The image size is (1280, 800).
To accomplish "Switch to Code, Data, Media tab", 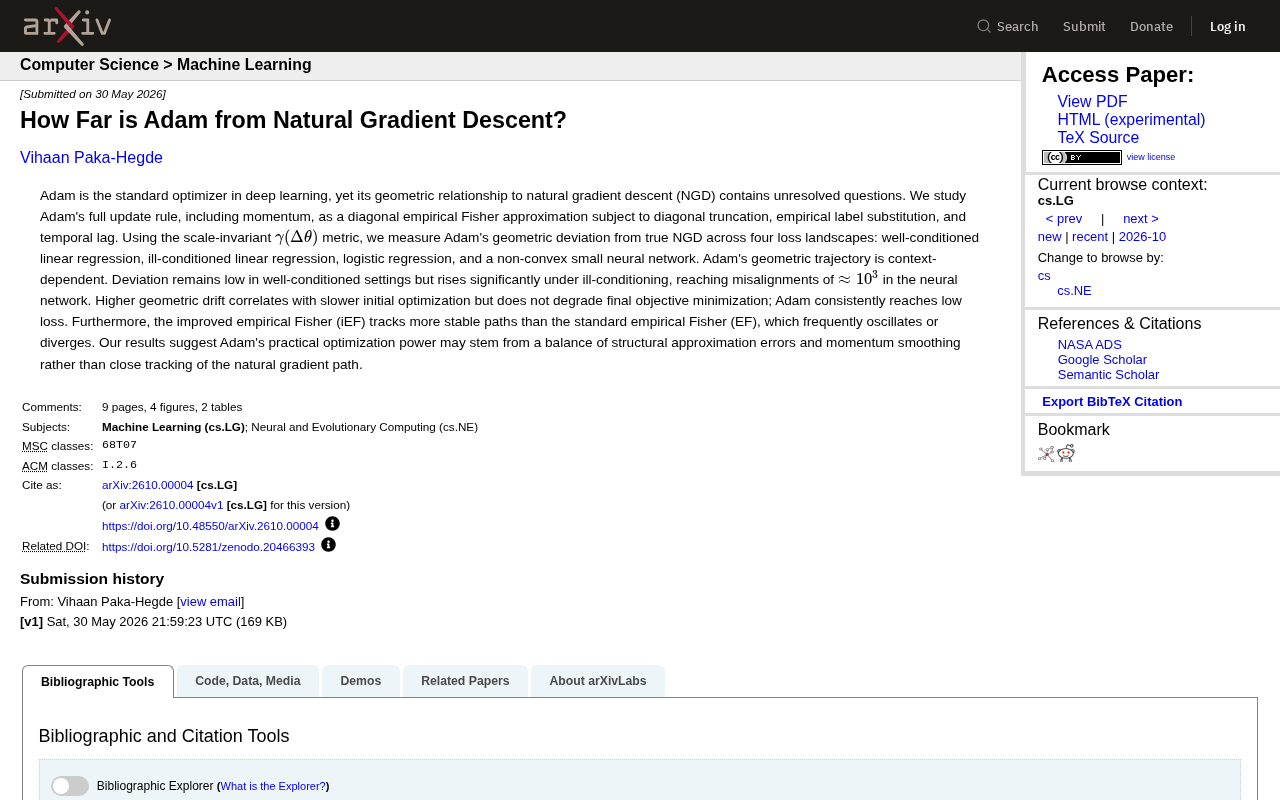I will (248, 681).
